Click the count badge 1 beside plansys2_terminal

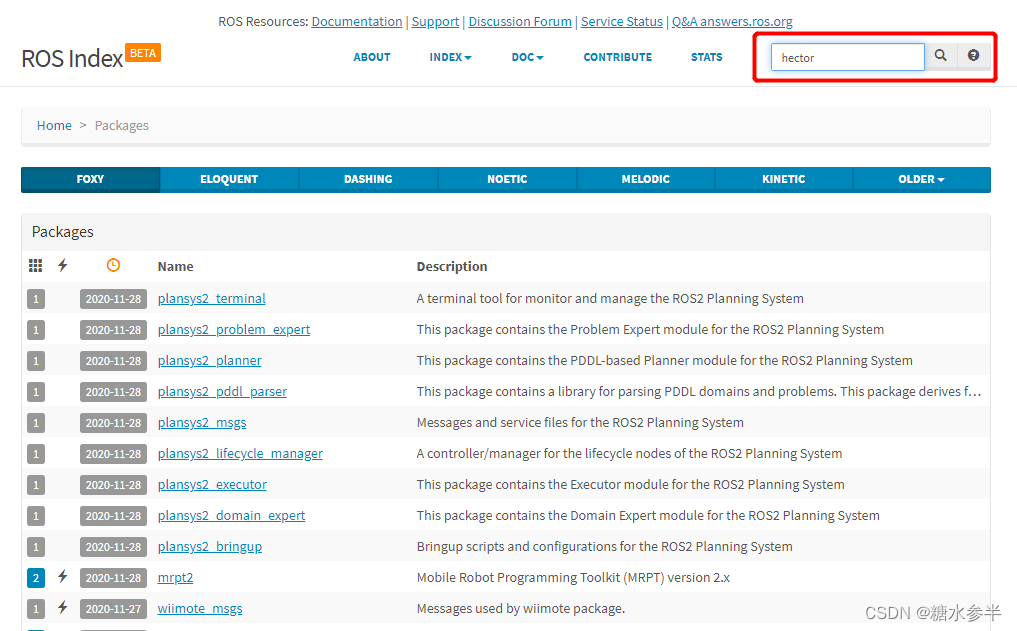(36, 299)
